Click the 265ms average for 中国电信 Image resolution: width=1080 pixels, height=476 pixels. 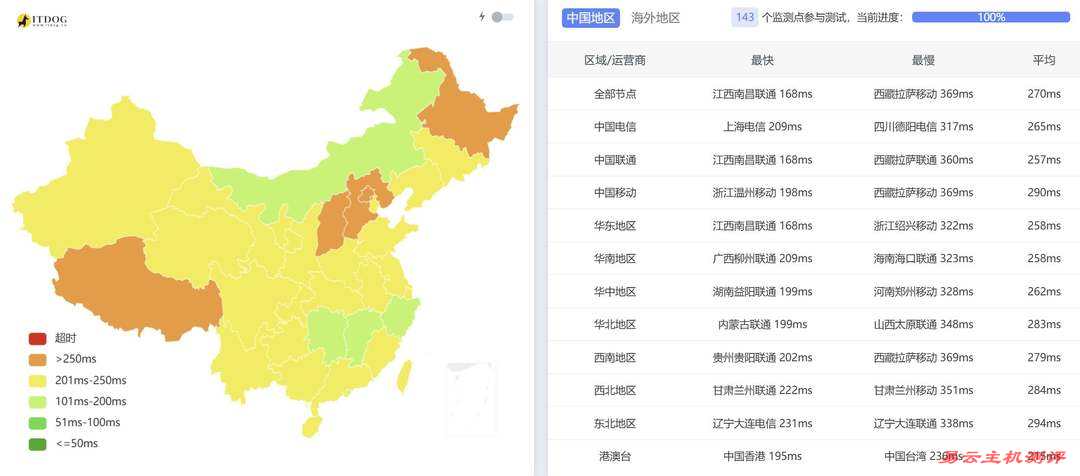[1043, 127]
